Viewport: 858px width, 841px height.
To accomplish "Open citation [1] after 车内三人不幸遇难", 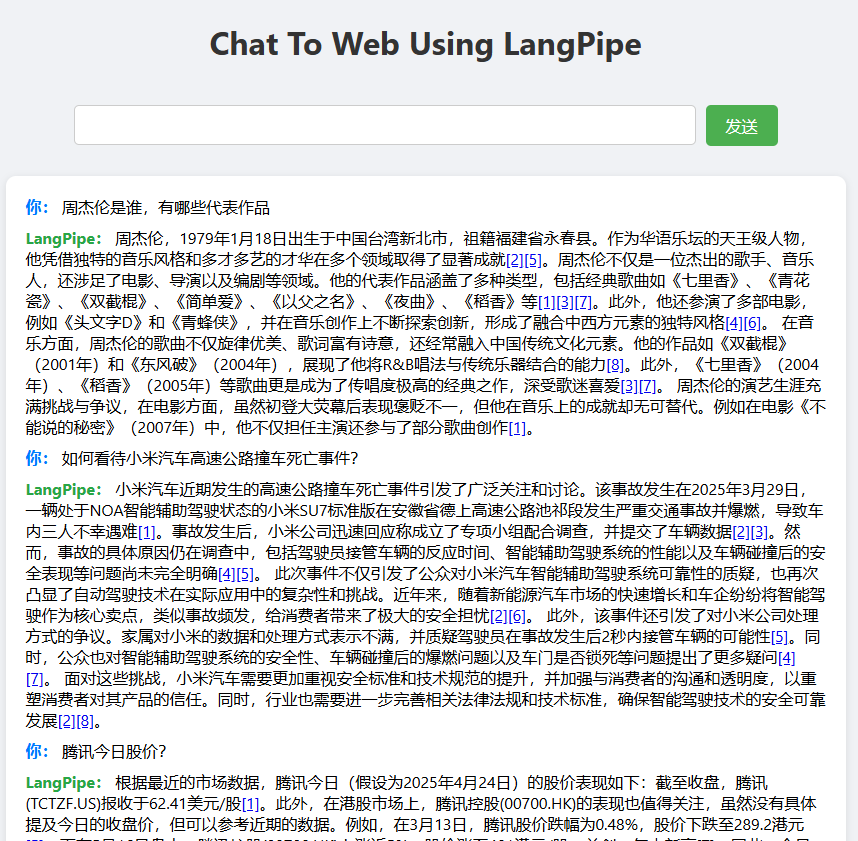I will click(146, 532).
